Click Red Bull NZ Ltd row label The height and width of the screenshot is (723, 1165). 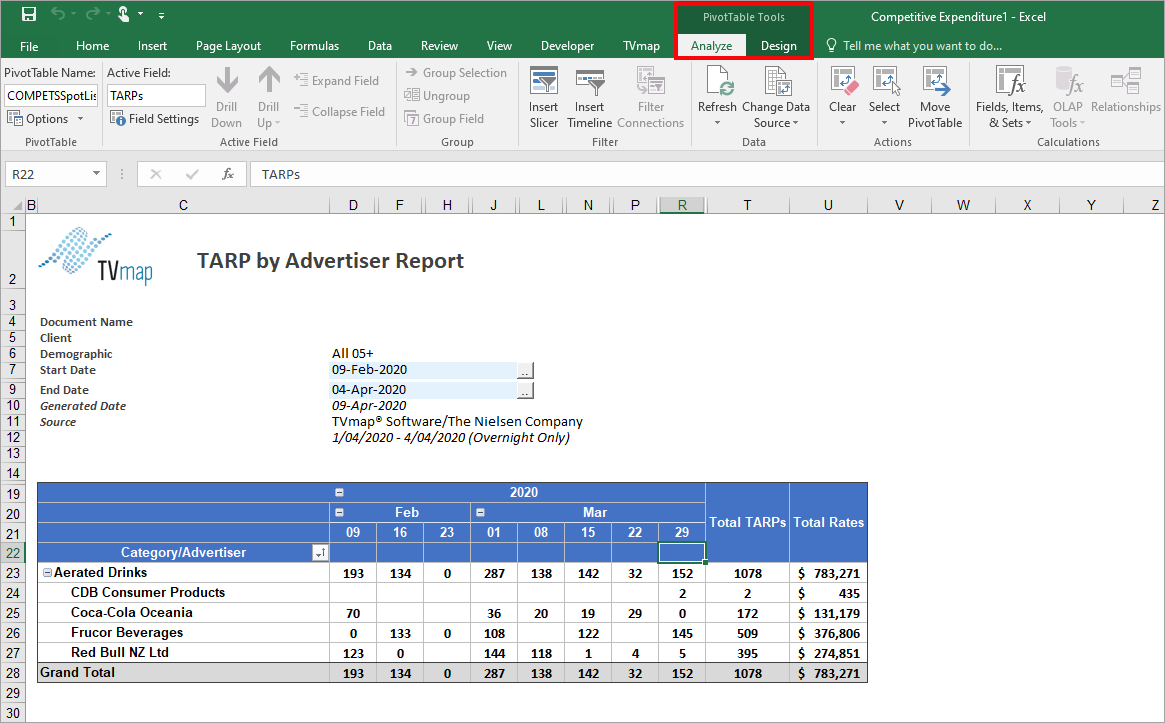(120, 653)
